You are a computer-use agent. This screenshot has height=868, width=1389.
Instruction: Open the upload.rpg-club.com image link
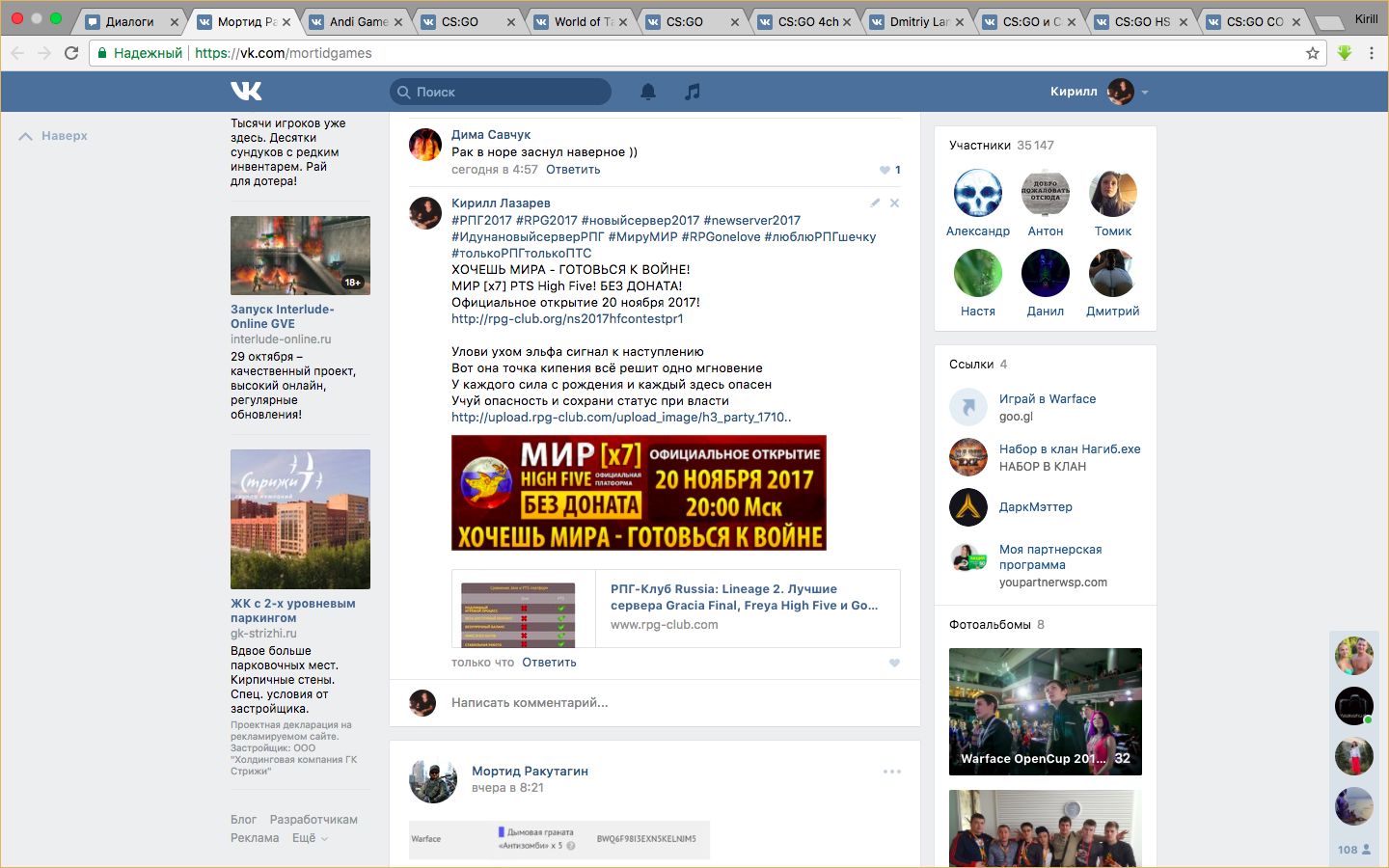(x=621, y=418)
